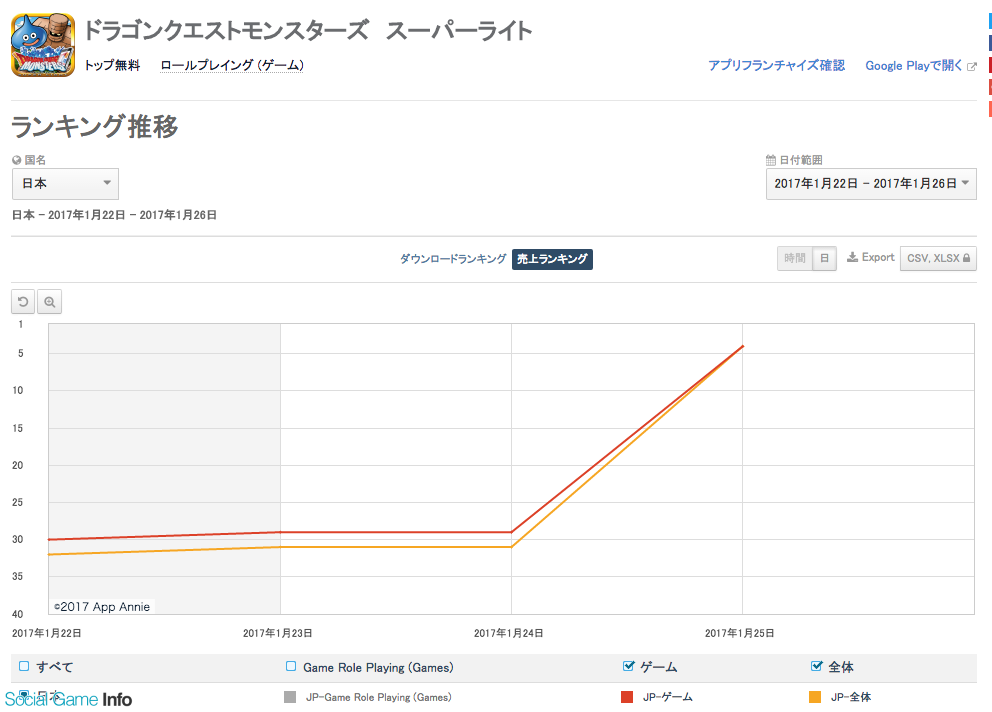The height and width of the screenshot is (712, 992).
Task: Toggle the すべて checkbox
Action: tap(24, 666)
